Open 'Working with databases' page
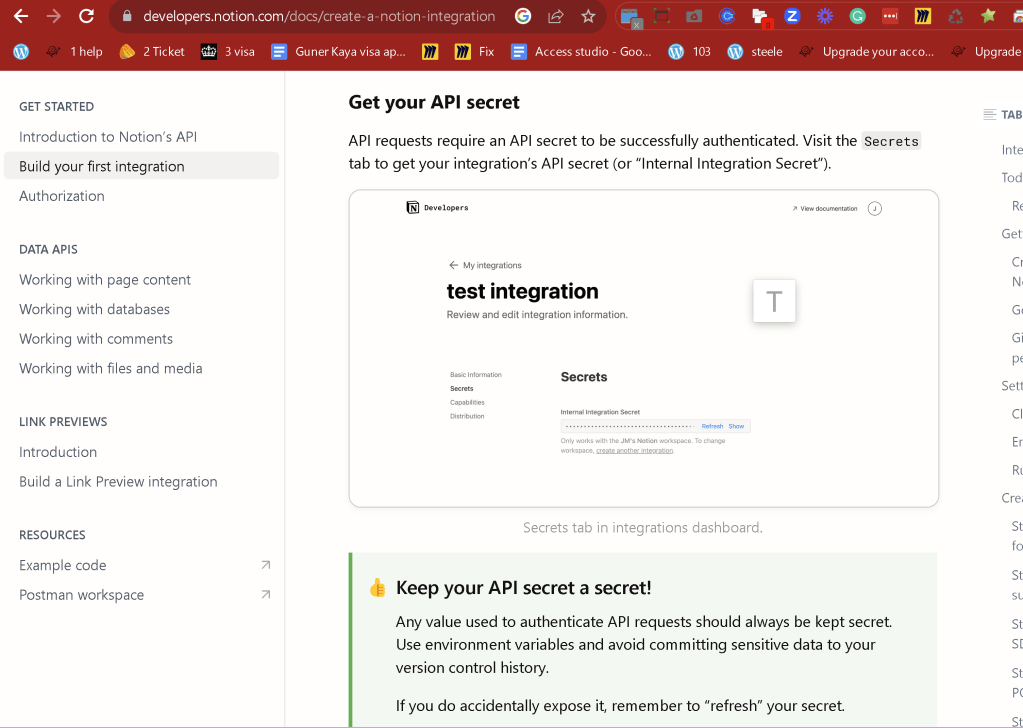 point(94,309)
